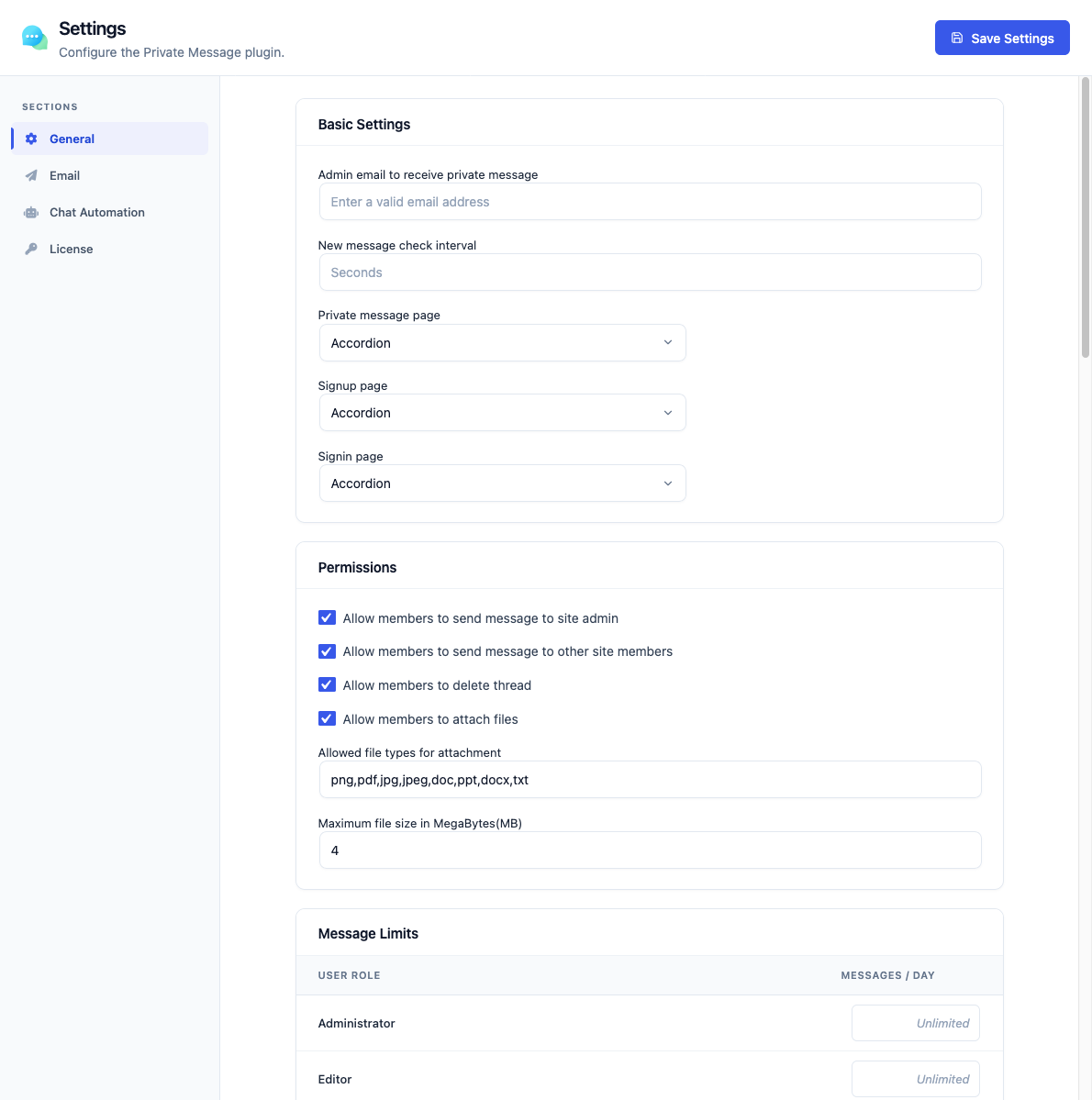Click the Editor messages per day field
This screenshot has height=1100, width=1092.
(915, 1079)
